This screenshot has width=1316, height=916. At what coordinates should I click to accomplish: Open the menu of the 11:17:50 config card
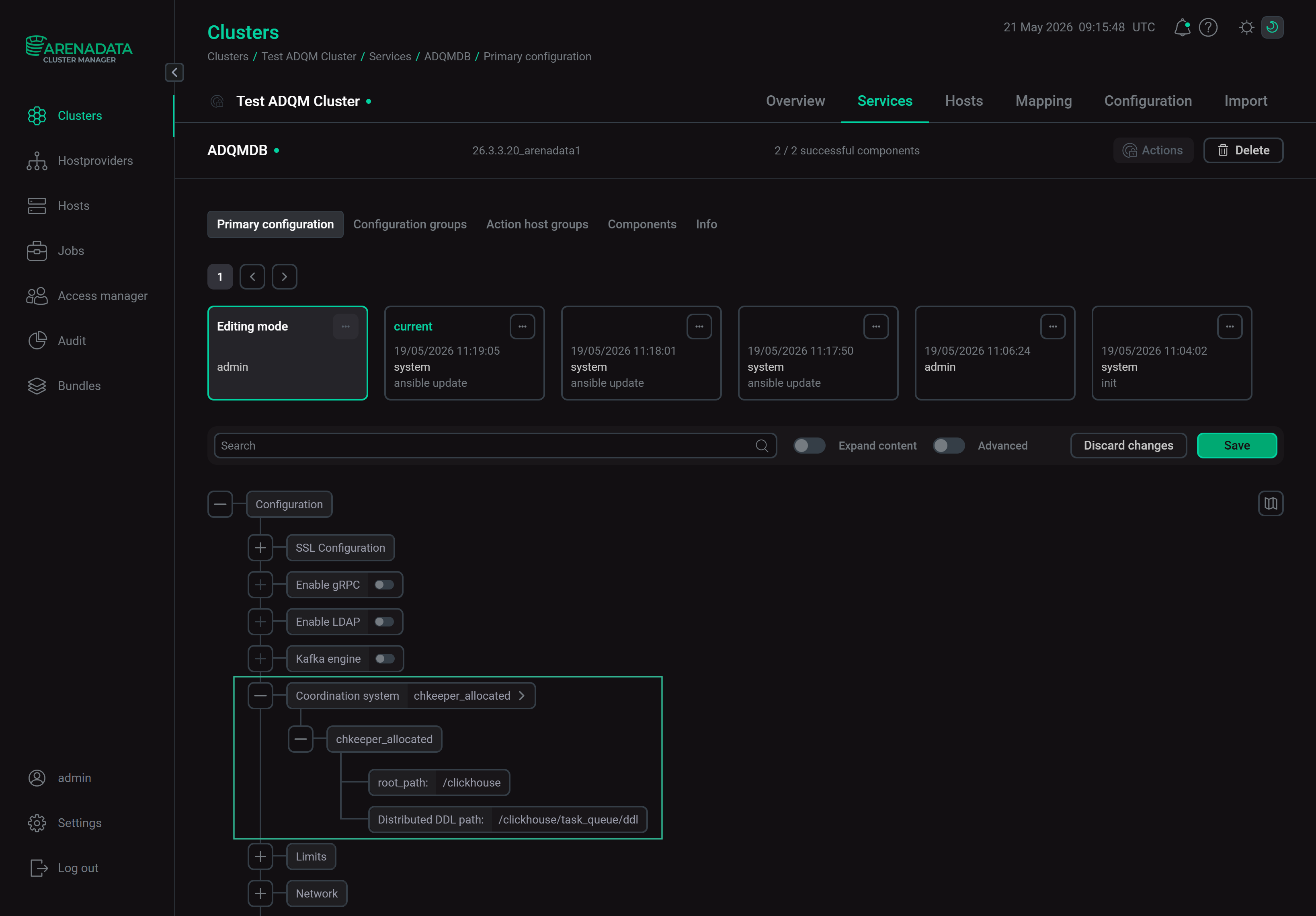click(876, 326)
